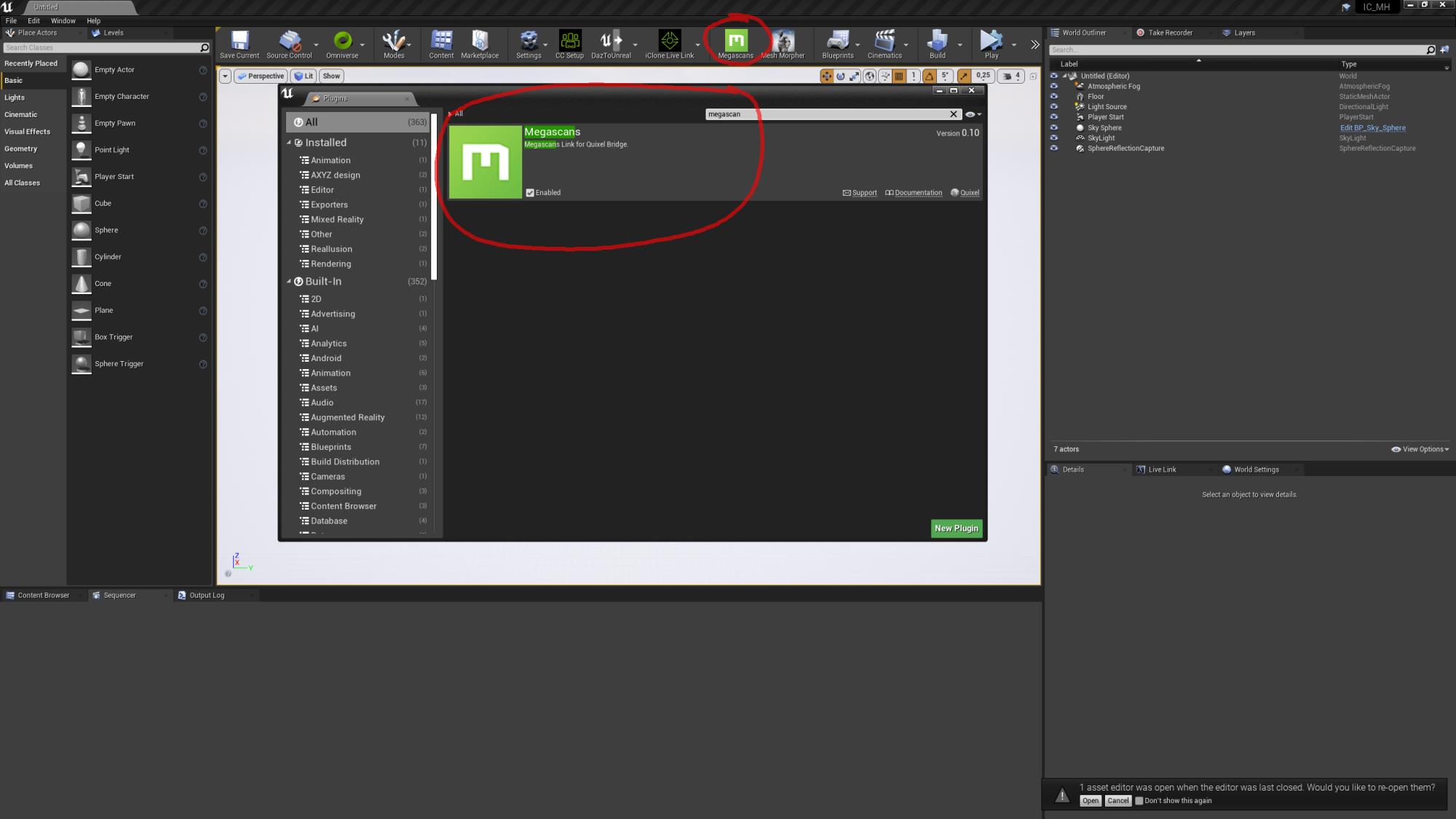Switch to the Output Log tab

coord(207,596)
